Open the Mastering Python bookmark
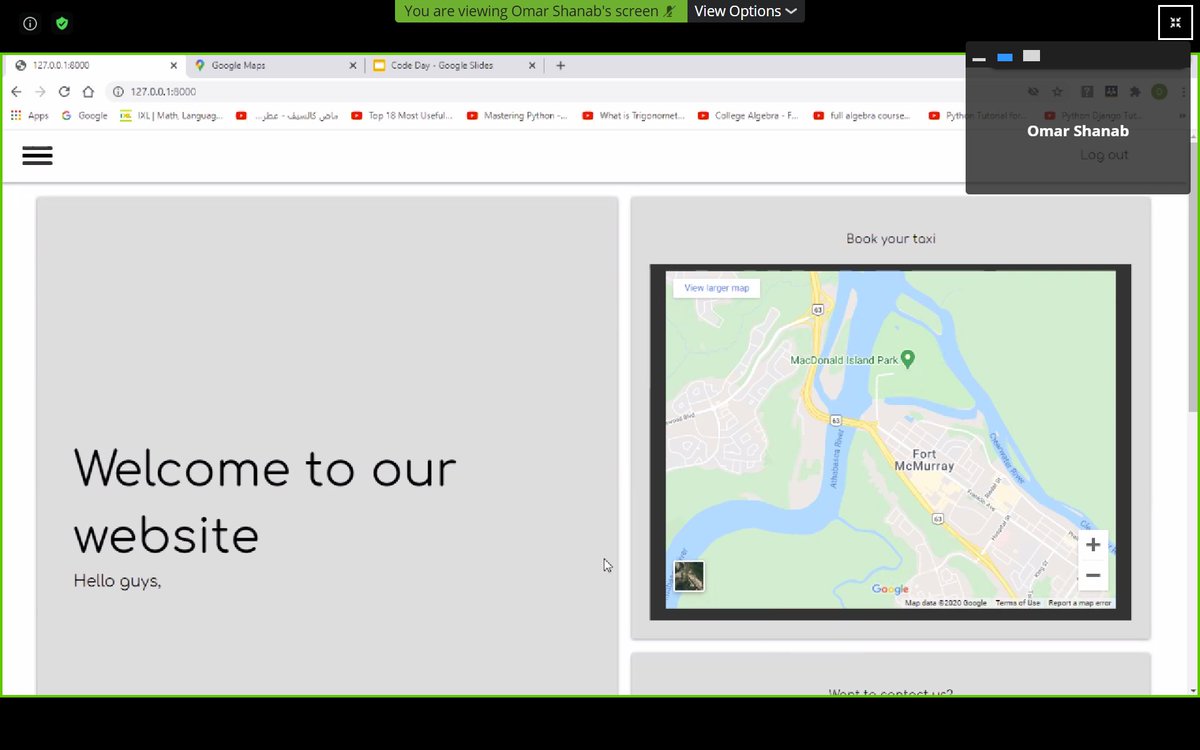The height and width of the screenshot is (750, 1200). pos(517,116)
